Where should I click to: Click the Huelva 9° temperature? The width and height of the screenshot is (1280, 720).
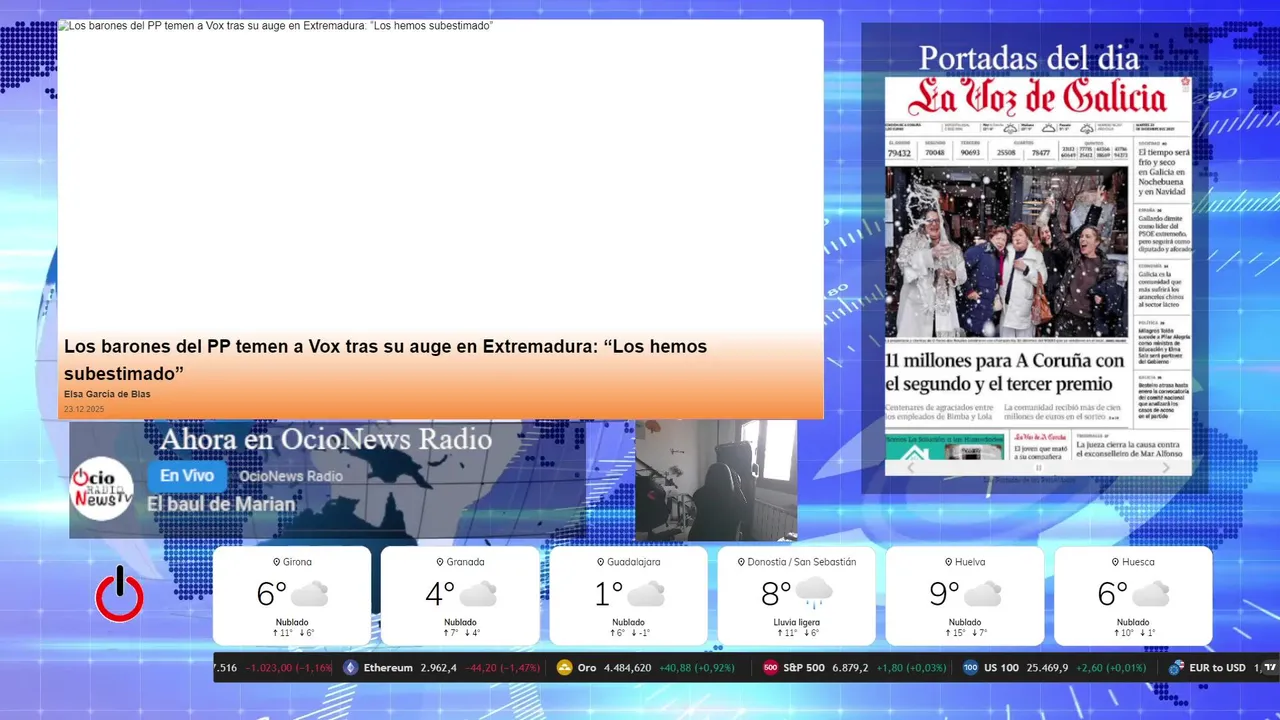coord(945,594)
